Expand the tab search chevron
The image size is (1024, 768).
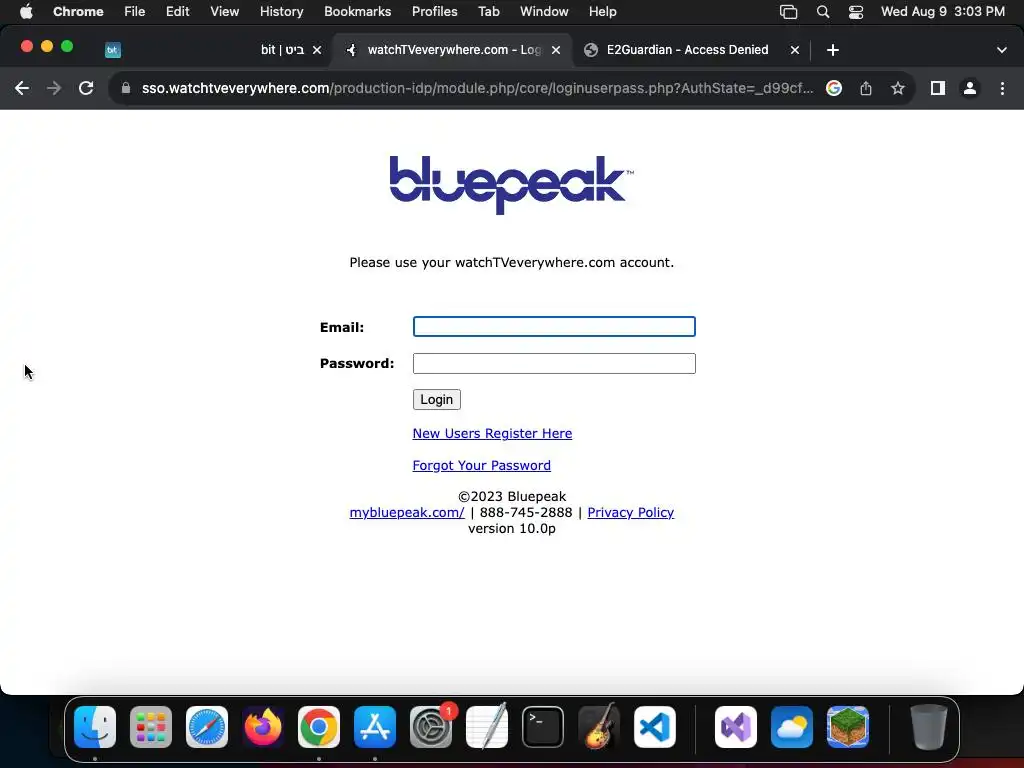pyautogui.click(x=1002, y=50)
